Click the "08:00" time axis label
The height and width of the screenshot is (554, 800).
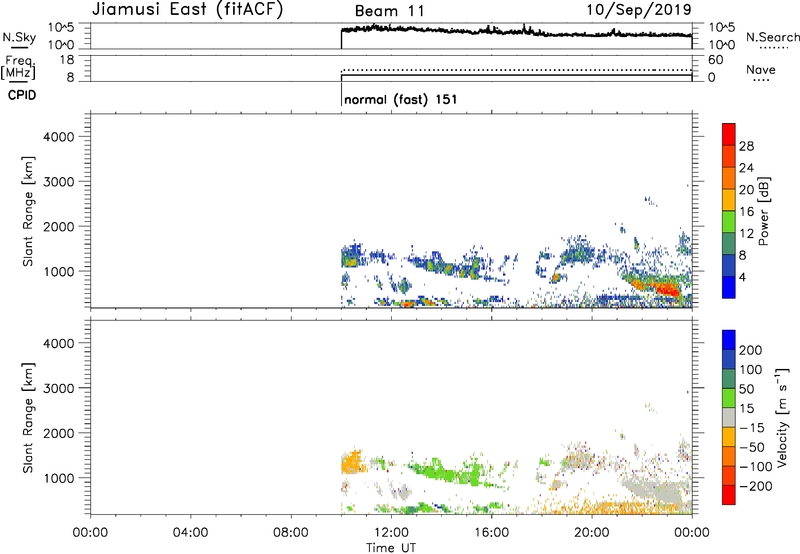[x=291, y=533]
